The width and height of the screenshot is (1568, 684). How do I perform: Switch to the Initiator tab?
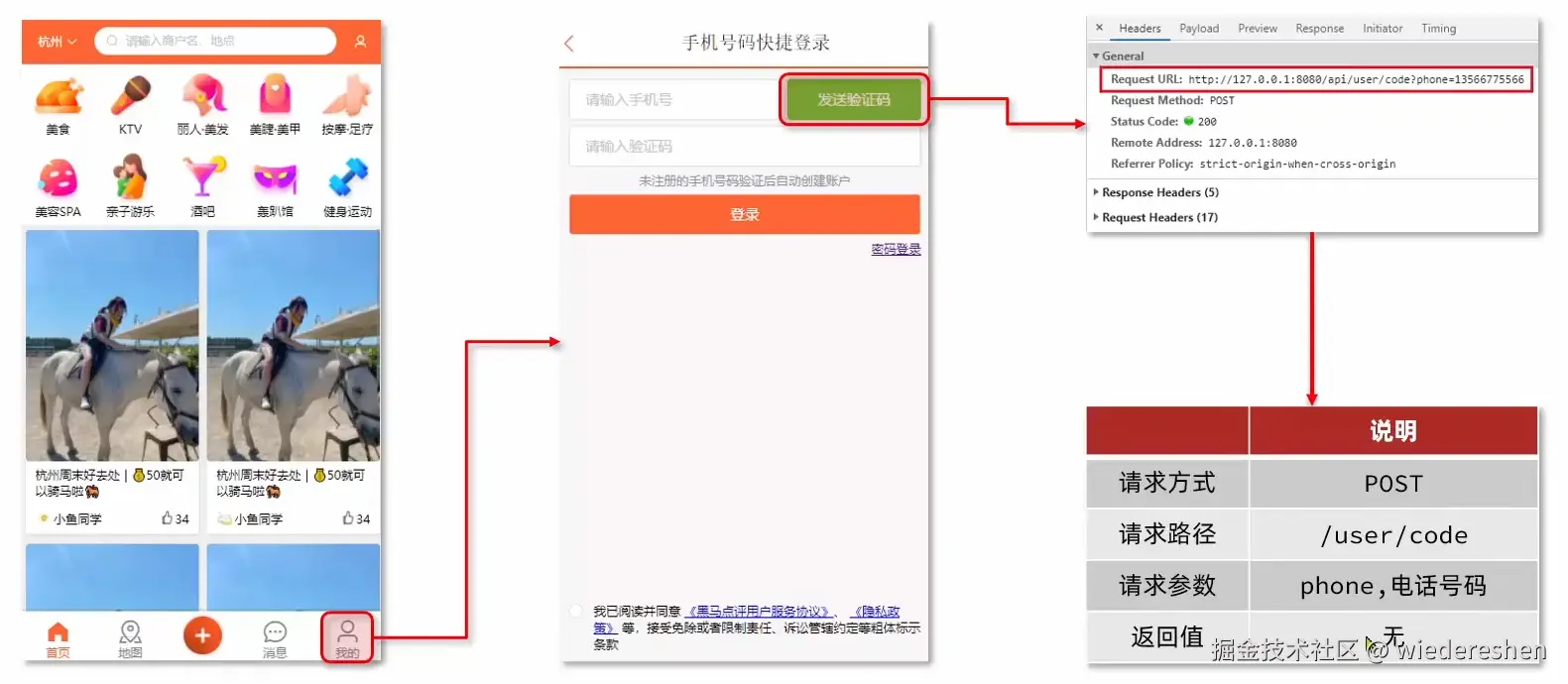click(x=1383, y=29)
